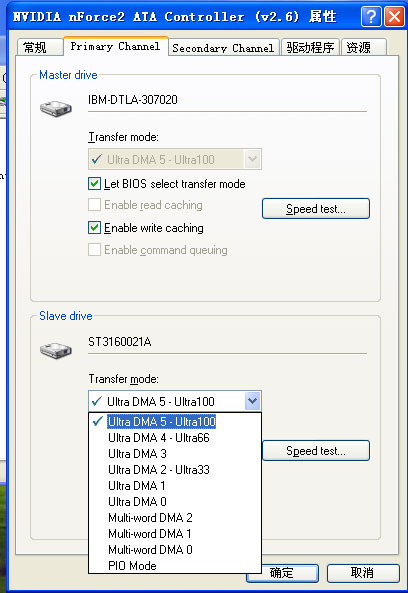408x593 pixels.
Task: Open the 资源 tab
Action: tap(364, 48)
